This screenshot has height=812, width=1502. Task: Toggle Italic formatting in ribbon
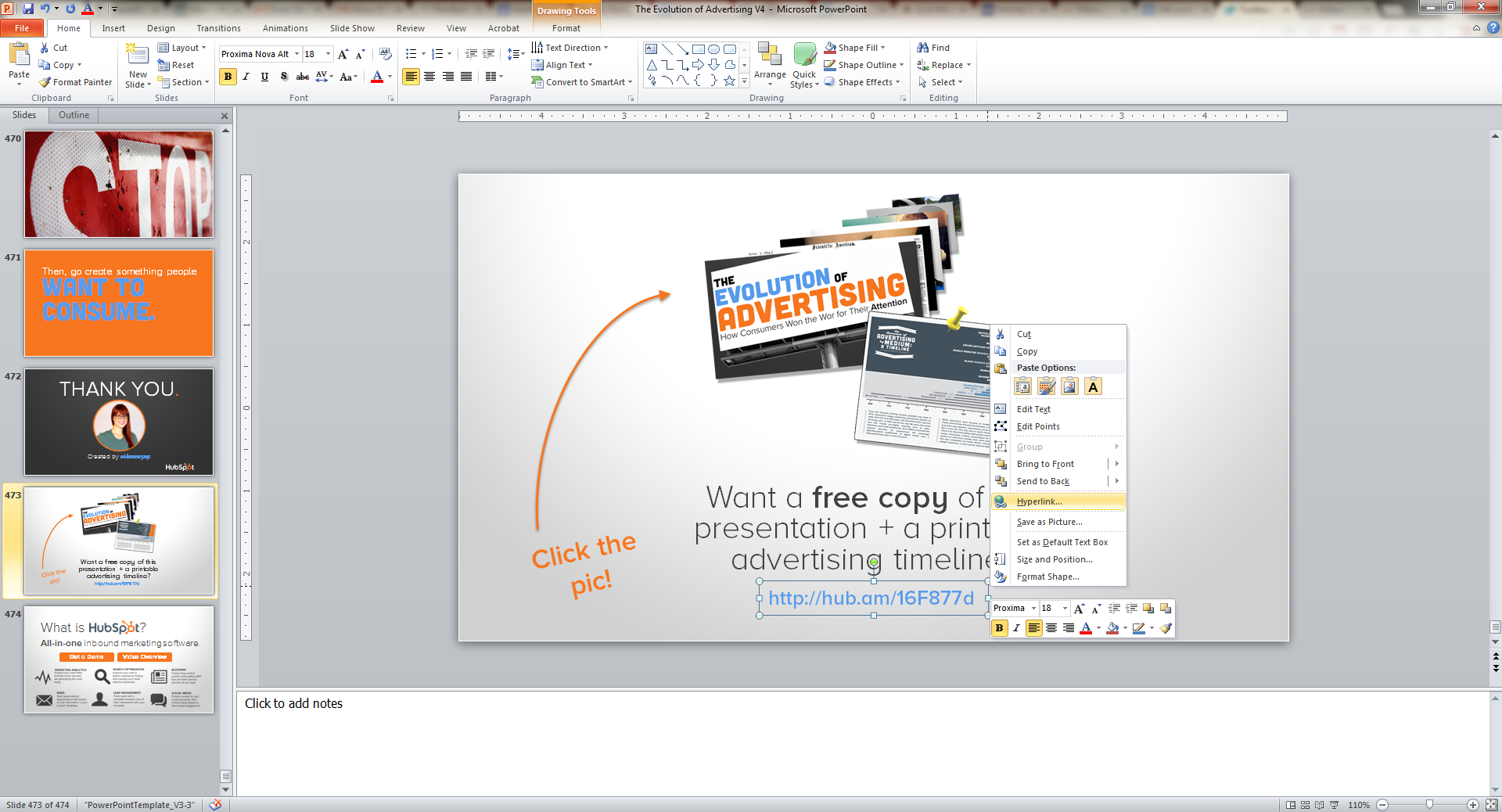pos(246,77)
